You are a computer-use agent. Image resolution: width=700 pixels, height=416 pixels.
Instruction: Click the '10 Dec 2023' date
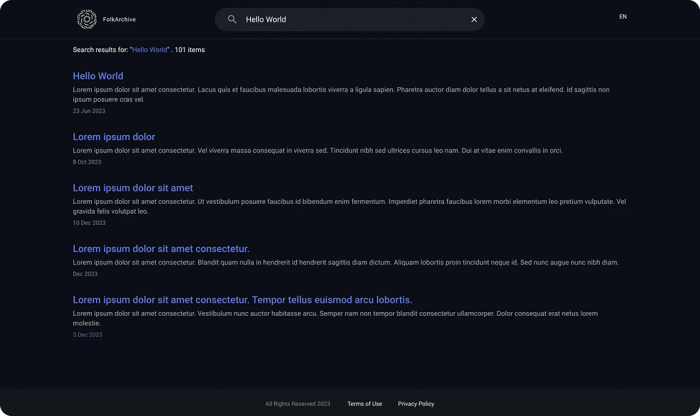(89, 223)
